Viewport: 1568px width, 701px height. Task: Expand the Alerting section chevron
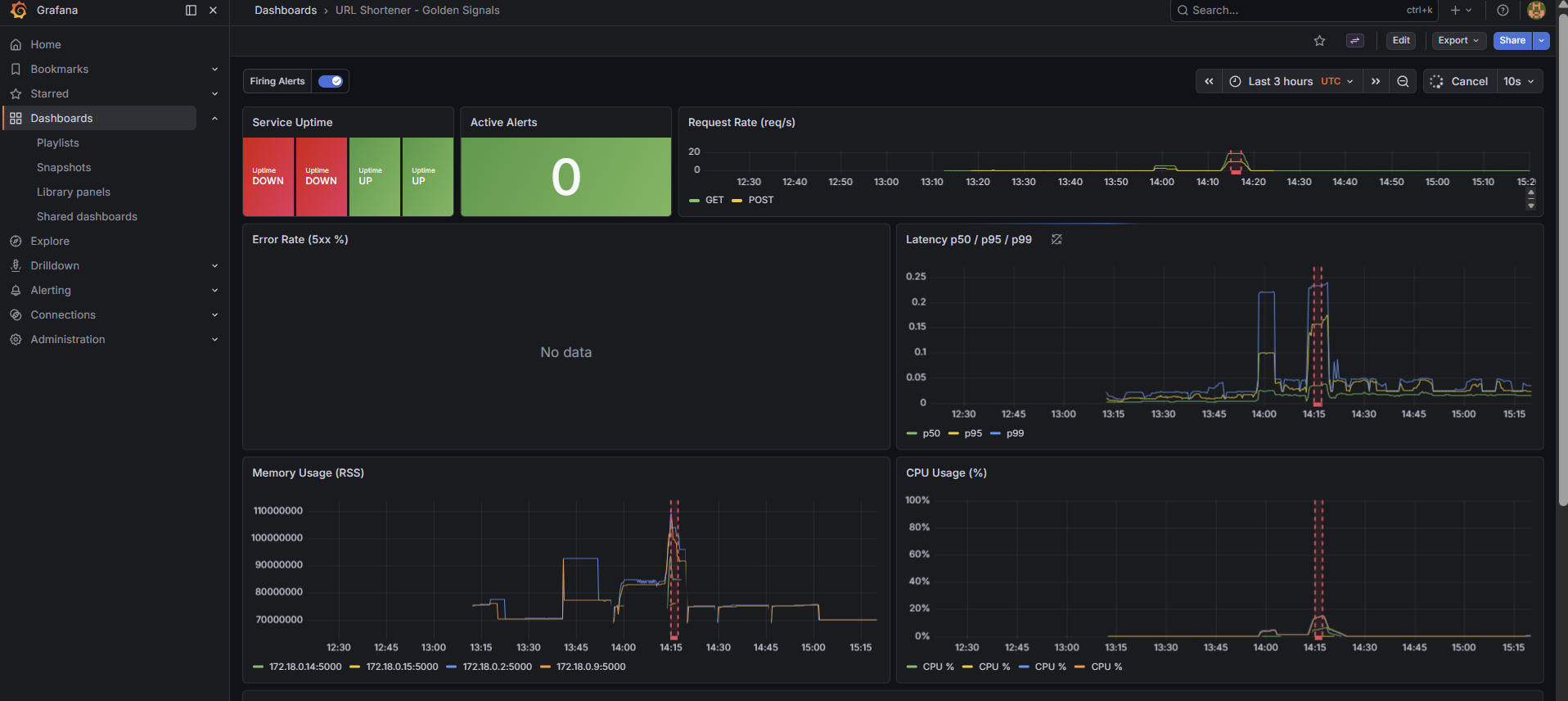214,290
